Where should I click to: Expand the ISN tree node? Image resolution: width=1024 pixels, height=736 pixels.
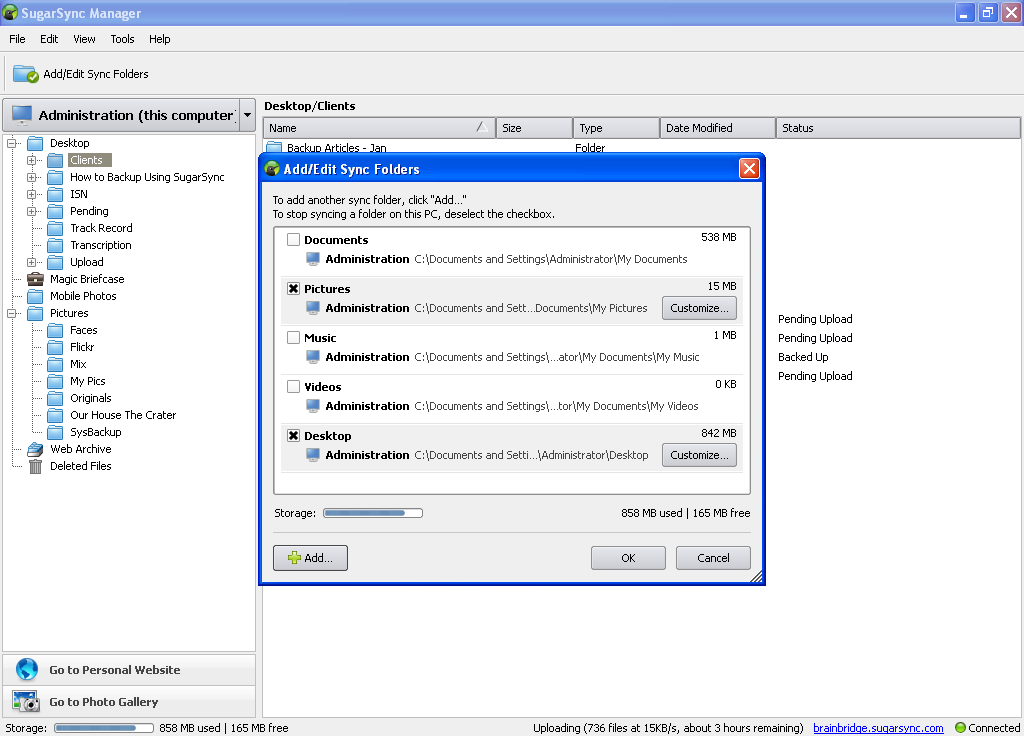pyautogui.click(x=31, y=194)
